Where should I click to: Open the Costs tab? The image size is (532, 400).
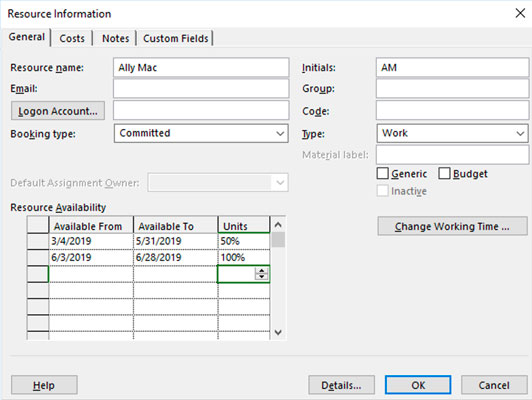pyautogui.click(x=72, y=38)
